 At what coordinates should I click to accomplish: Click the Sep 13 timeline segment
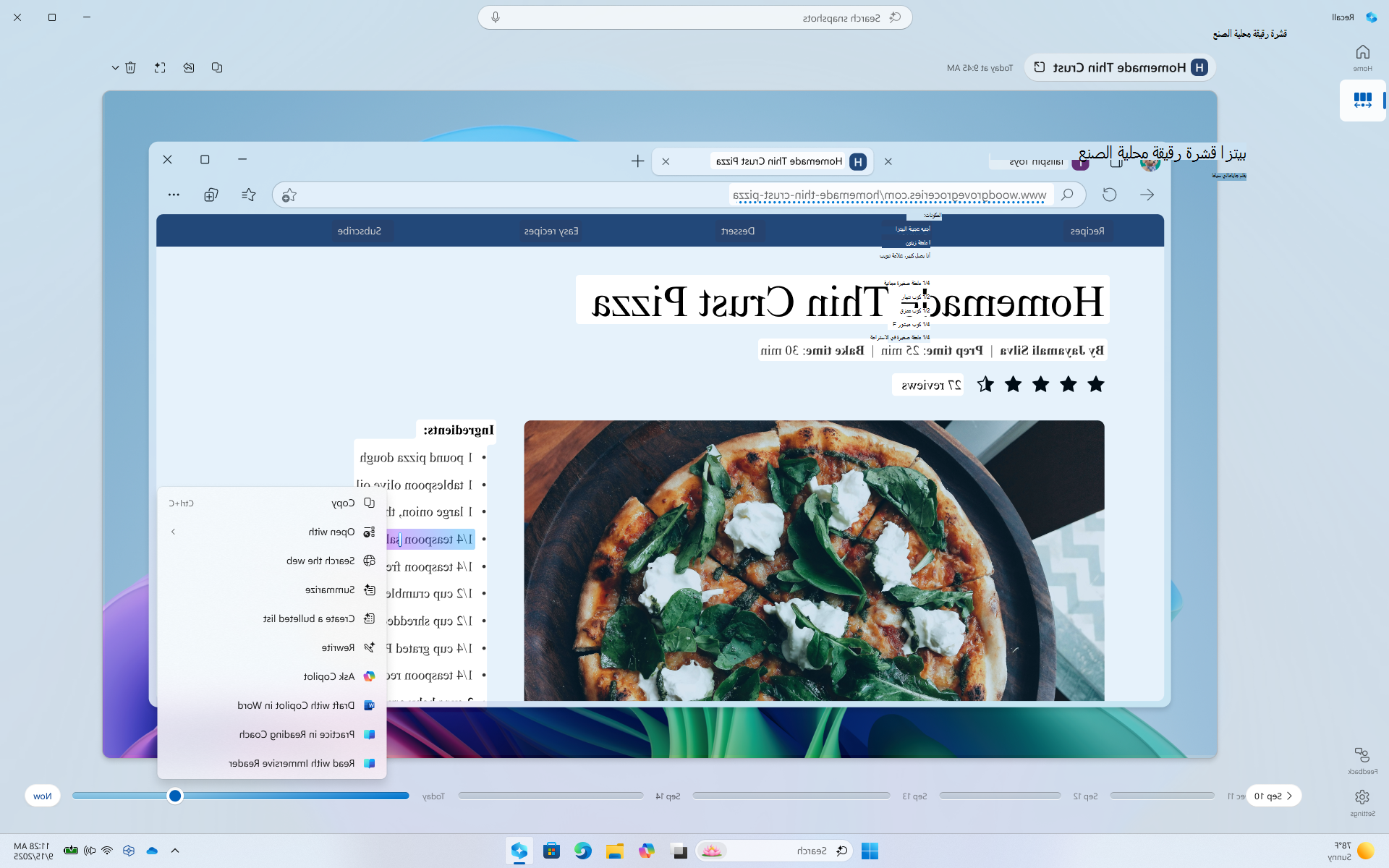[x=791, y=796]
